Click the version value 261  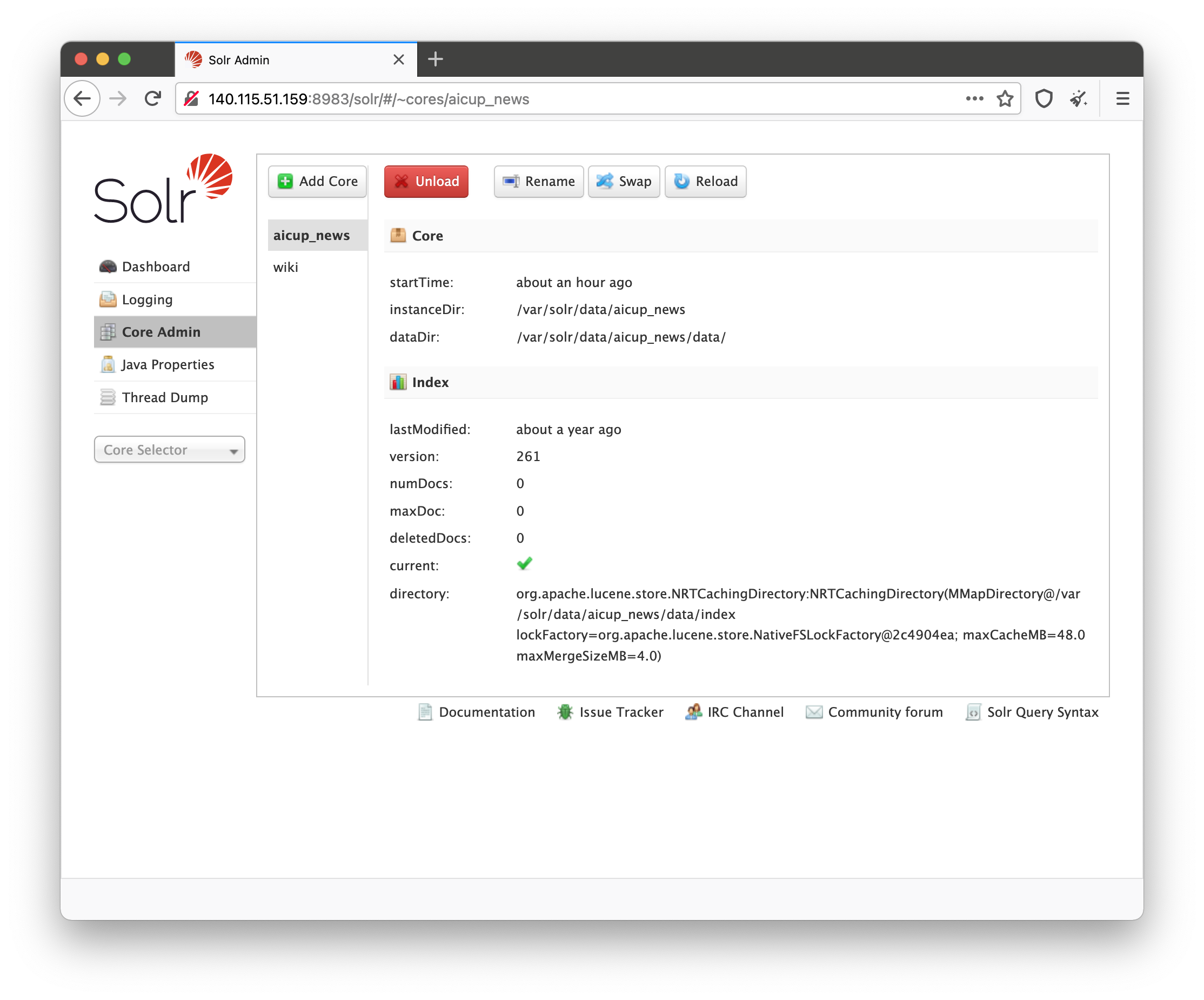[x=528, y=456]
